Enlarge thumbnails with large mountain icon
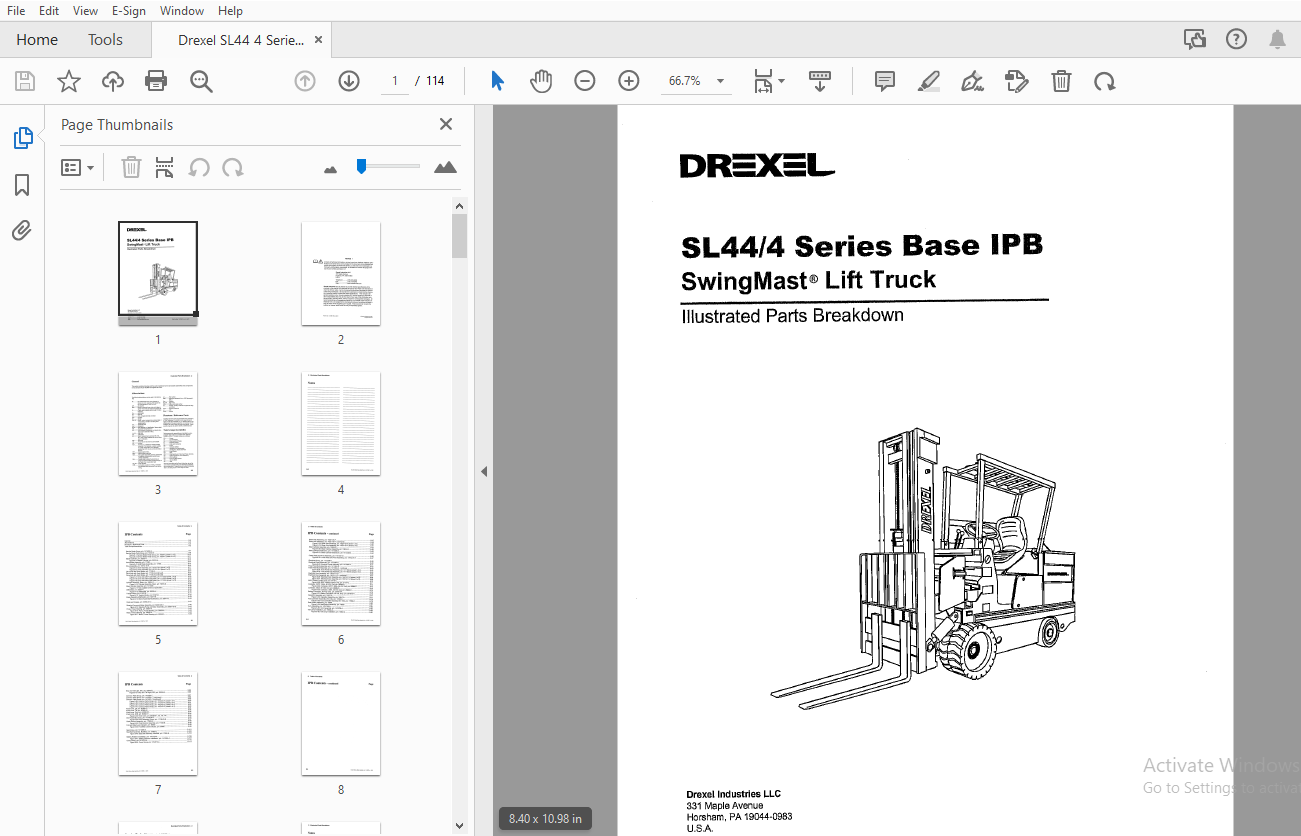 click(446, 167)
